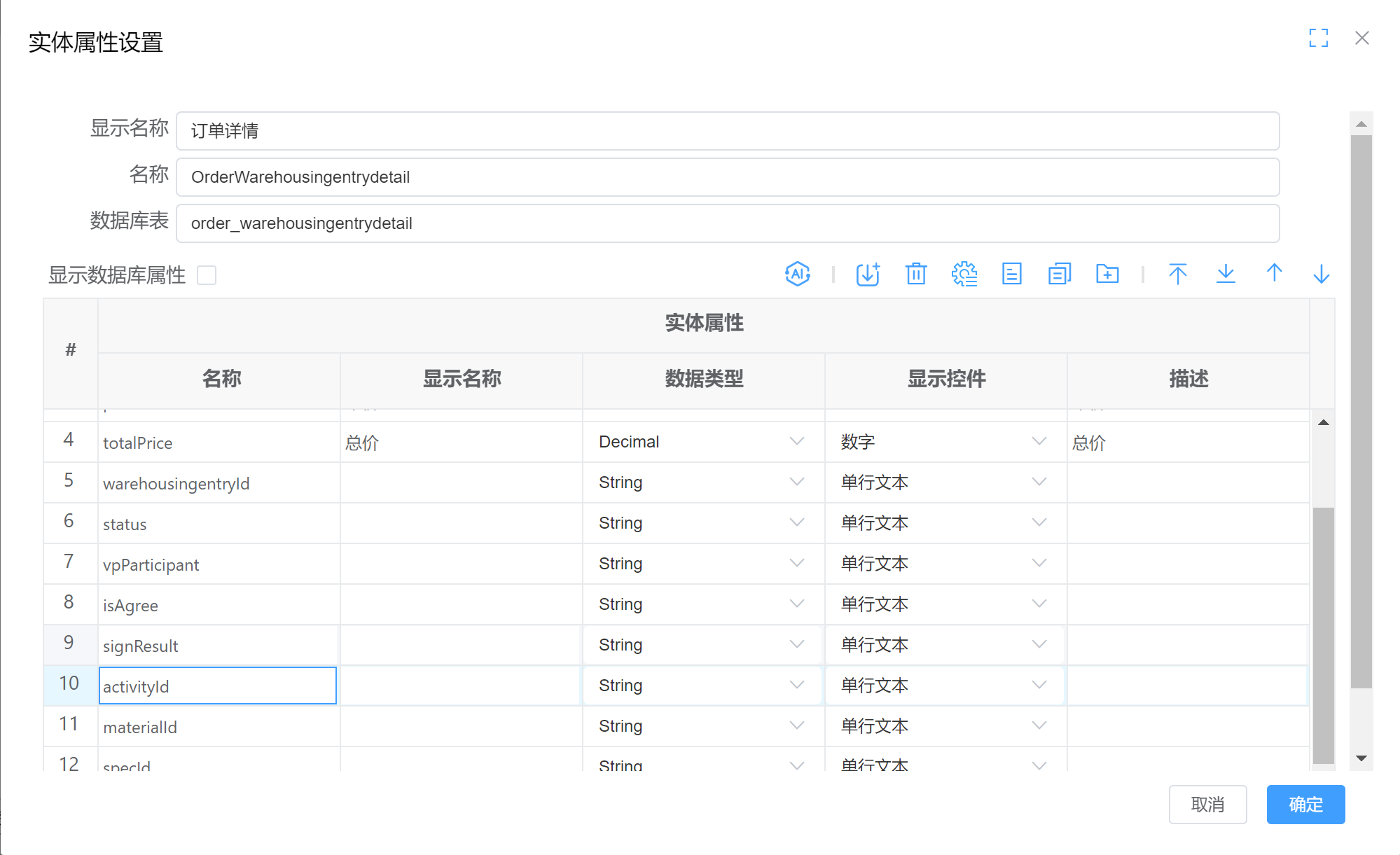Image resolution: width=1400 pixels, height=855 pixels.
Task: Open data type dropdown for activityId row
Action: pos(796,685)
